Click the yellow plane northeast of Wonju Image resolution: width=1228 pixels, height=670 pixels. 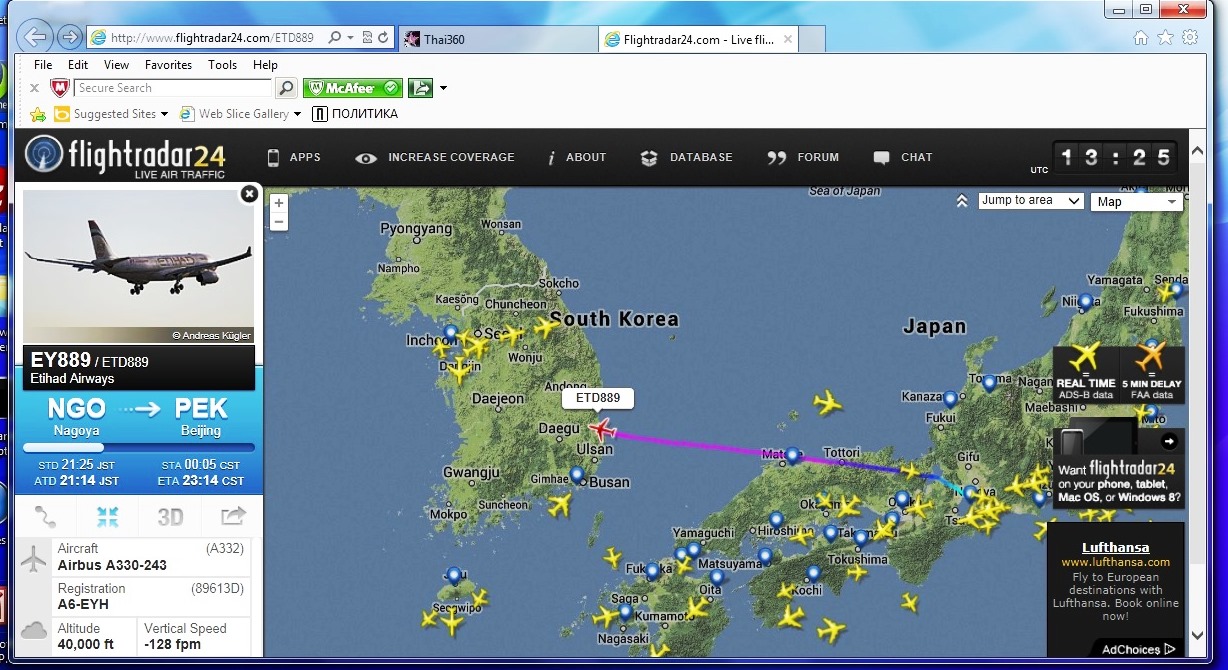click(548, 326)
